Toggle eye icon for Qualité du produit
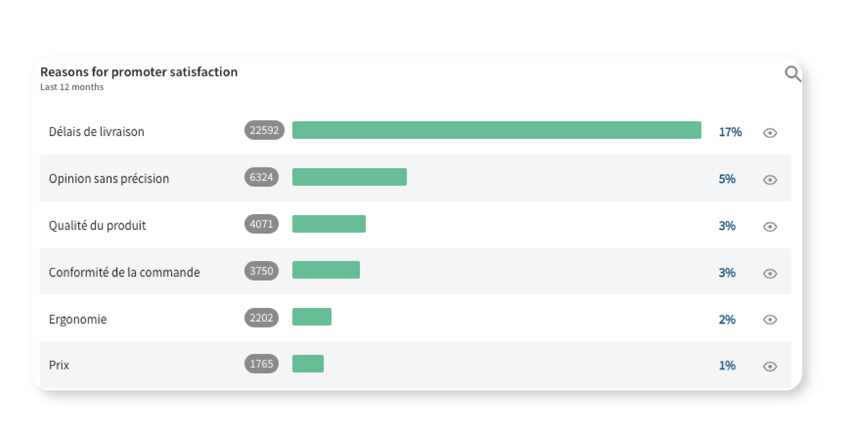The width and height of the screenshot is (850, 436). [x=770, y=227]
